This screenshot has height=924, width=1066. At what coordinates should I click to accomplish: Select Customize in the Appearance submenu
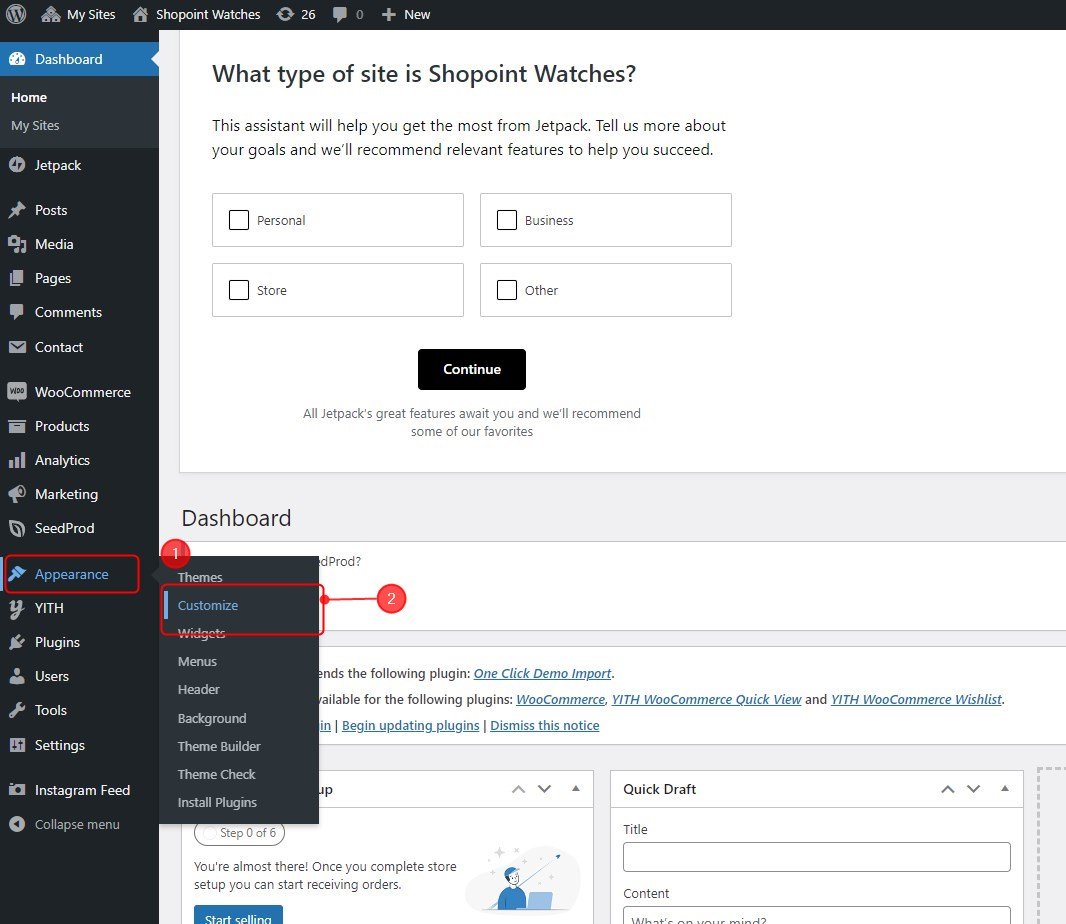tap(208, 605)
